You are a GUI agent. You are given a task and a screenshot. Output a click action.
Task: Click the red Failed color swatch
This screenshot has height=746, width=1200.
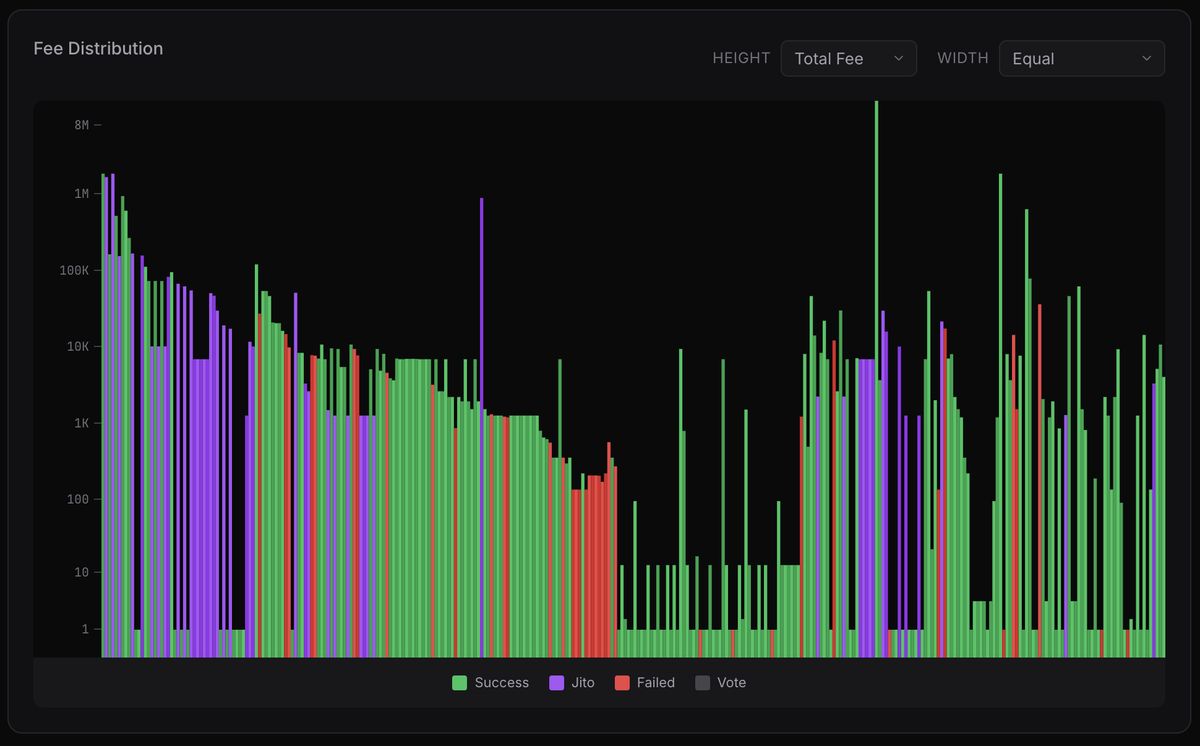(622, 683)
